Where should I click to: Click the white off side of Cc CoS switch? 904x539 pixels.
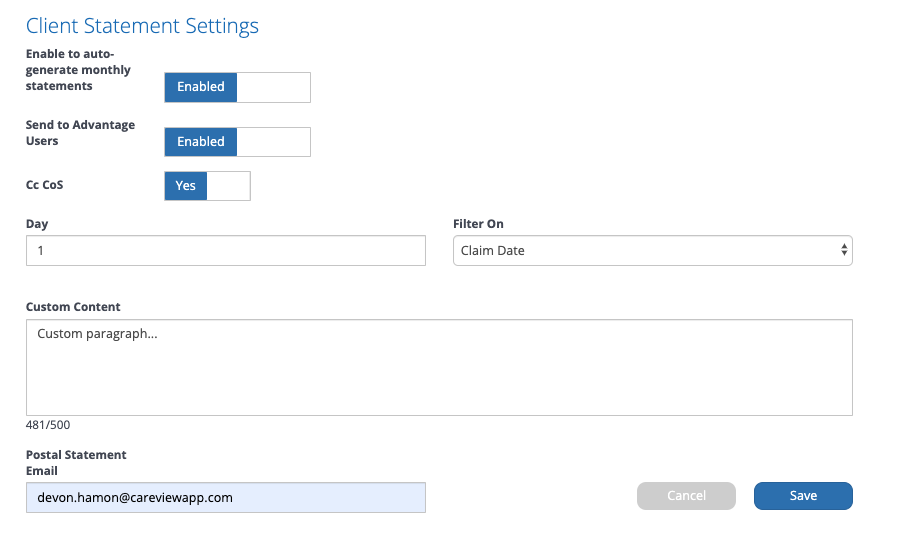coord(228,186)
